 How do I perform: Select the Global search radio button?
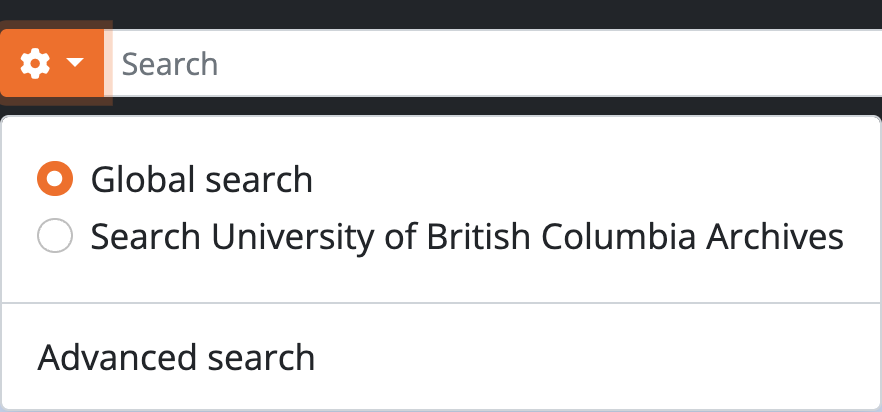pos(54,180)
